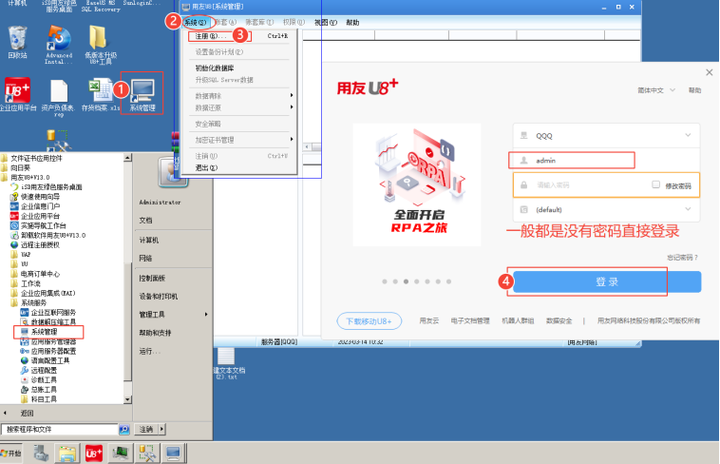Open the 视图(V) menu
Viewport: 720px width, 464px height.
coord(326,22)
